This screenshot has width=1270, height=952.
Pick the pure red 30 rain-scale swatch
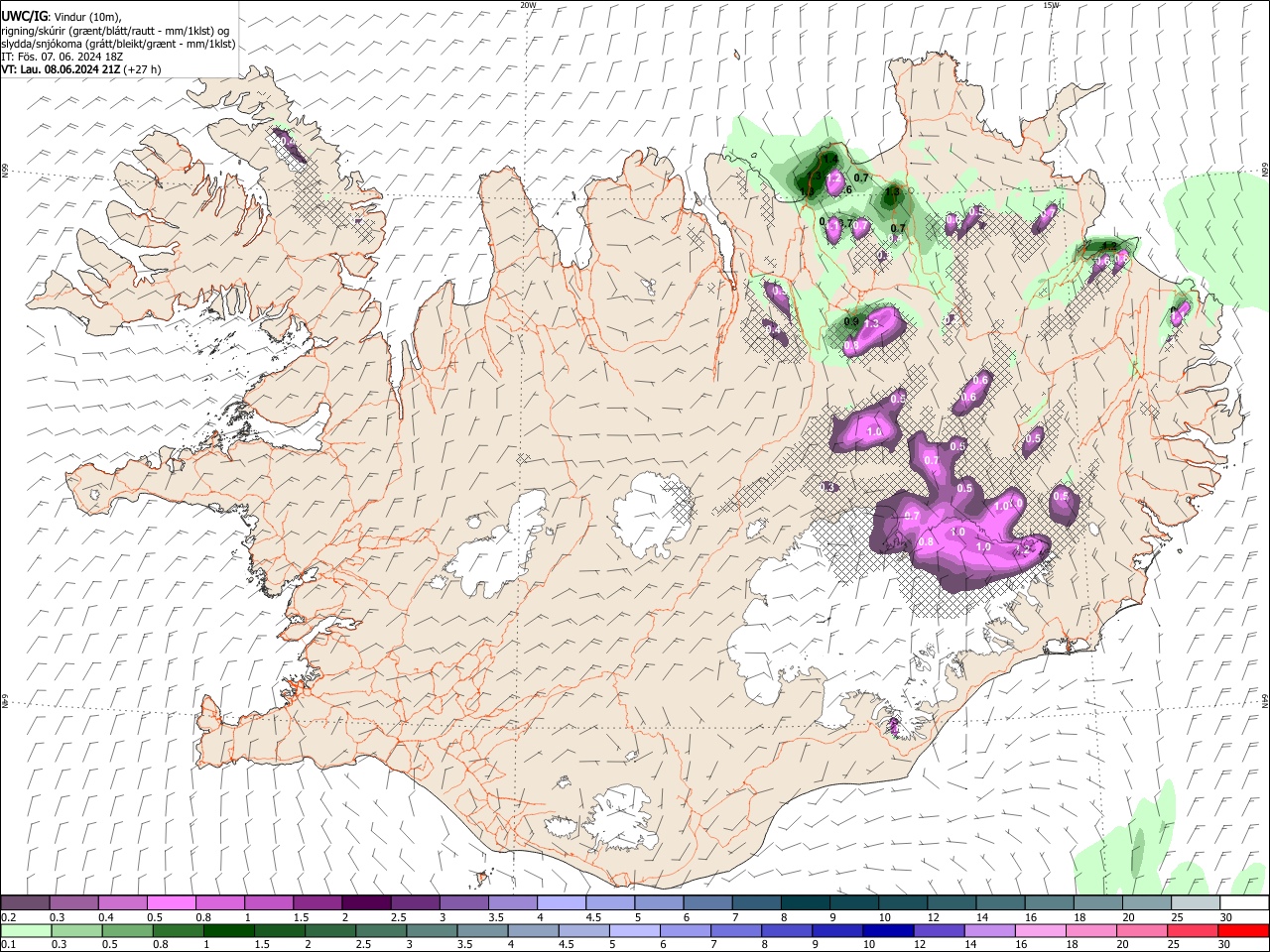1242,930
